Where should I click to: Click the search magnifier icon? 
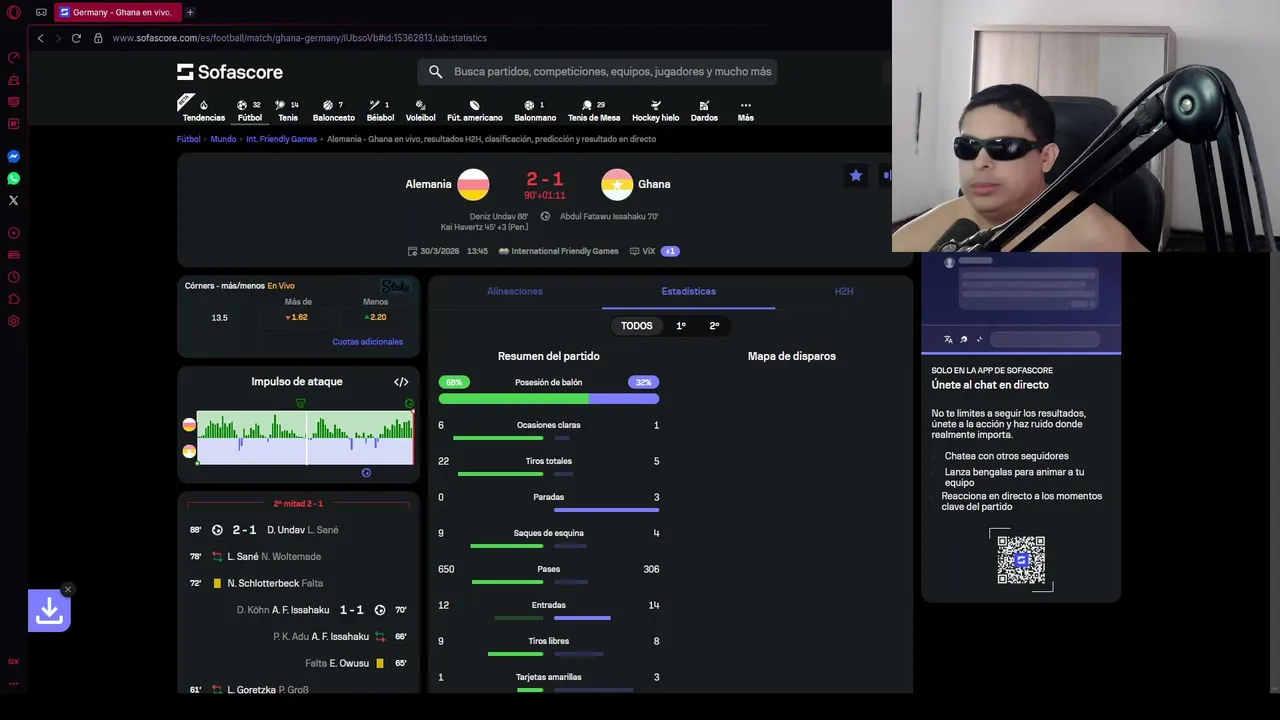pos(435,72)
